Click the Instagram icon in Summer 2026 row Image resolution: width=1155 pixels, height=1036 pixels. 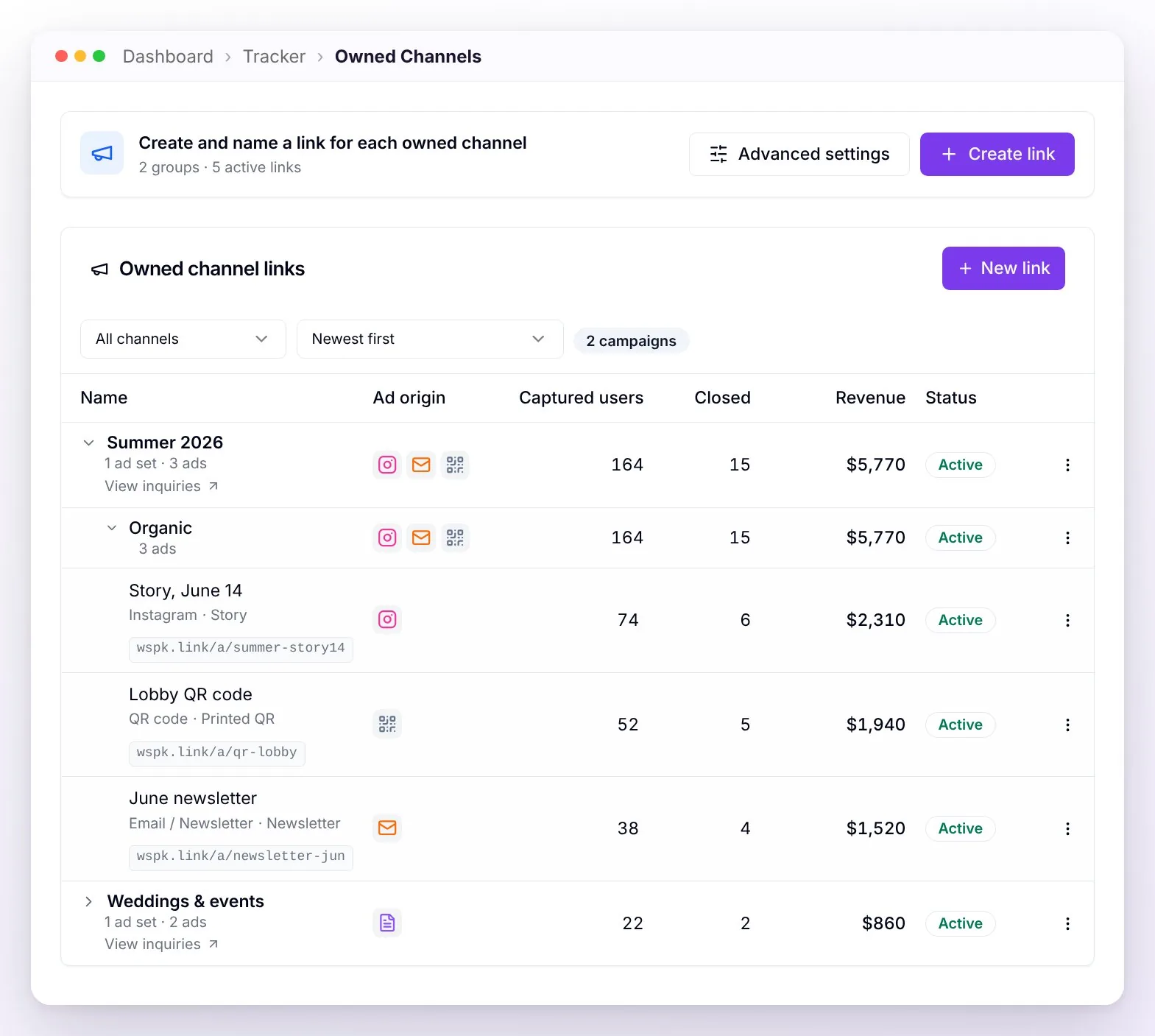point(387,465)
